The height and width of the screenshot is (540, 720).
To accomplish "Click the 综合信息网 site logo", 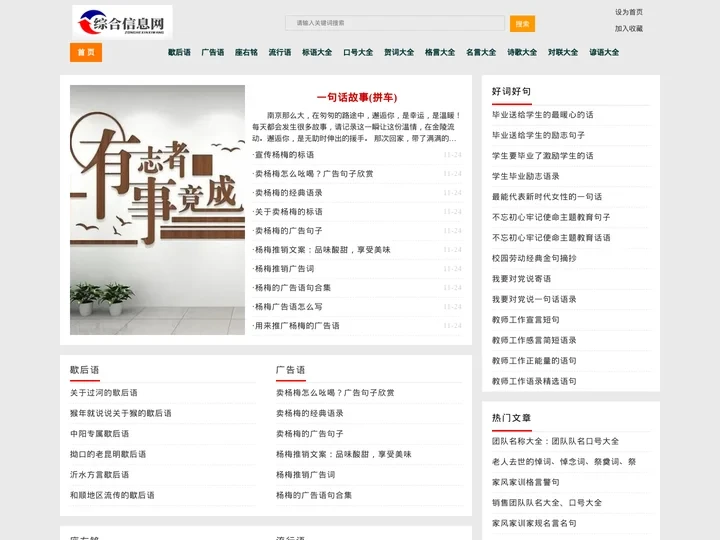I will click(x=122, y=22).
